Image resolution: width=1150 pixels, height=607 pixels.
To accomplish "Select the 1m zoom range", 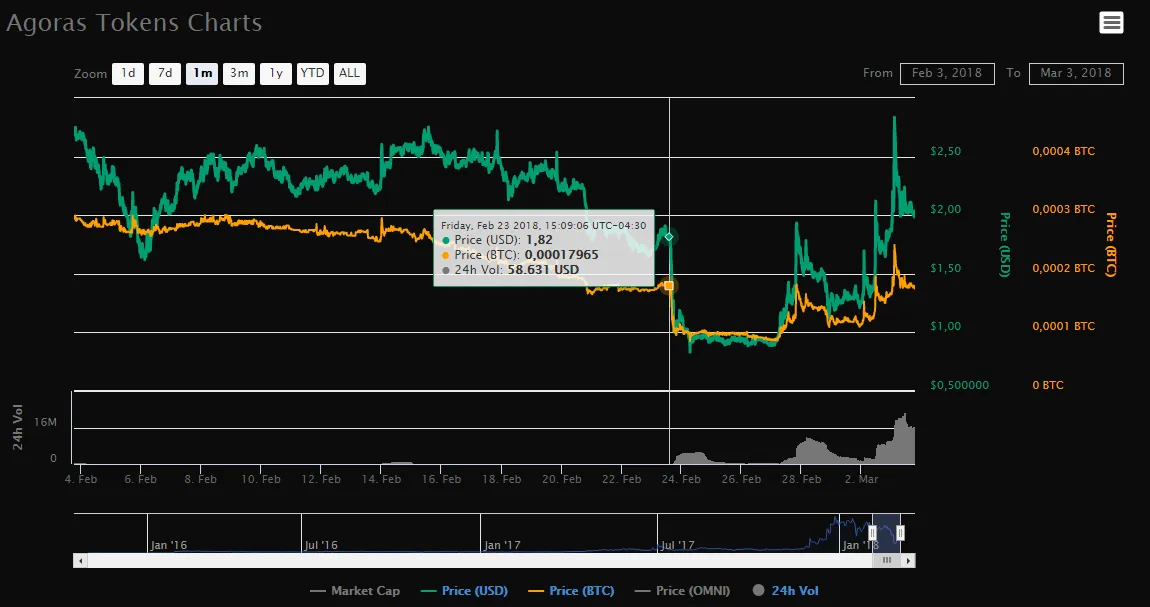I will pyautogui.click(x=202, y=73).
